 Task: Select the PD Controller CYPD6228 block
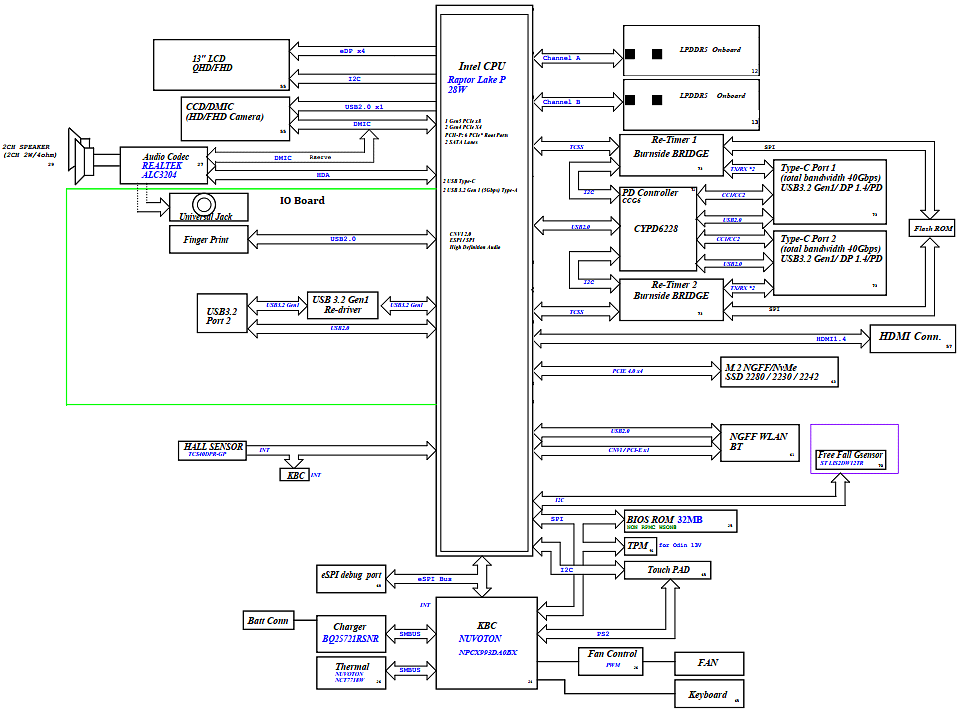(658, 229)
